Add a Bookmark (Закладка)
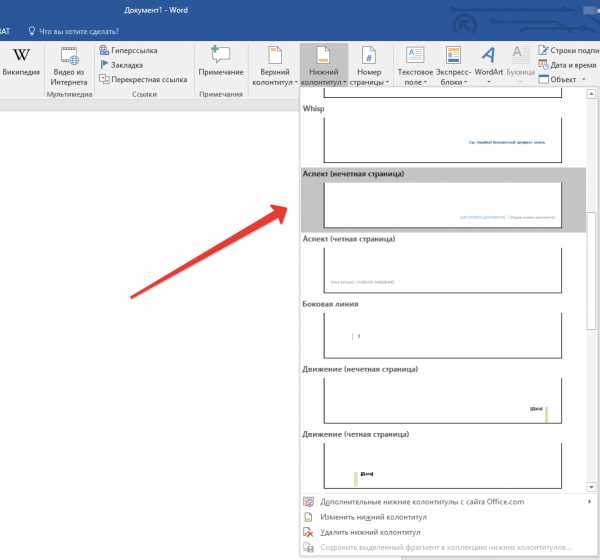 tap(121, 65)
